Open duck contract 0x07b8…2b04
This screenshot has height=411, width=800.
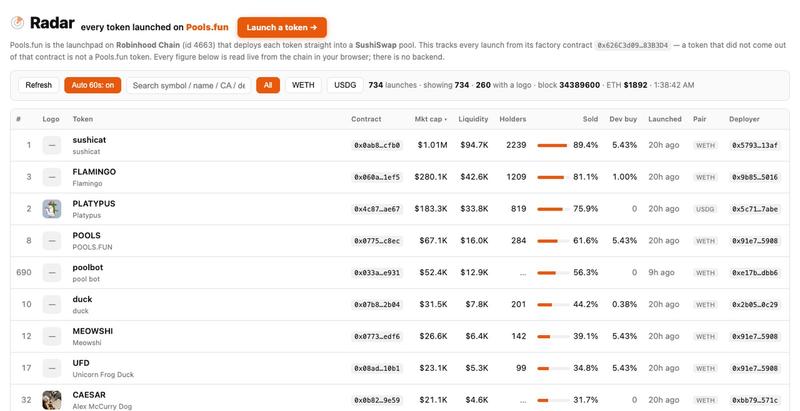pos(377,304)
